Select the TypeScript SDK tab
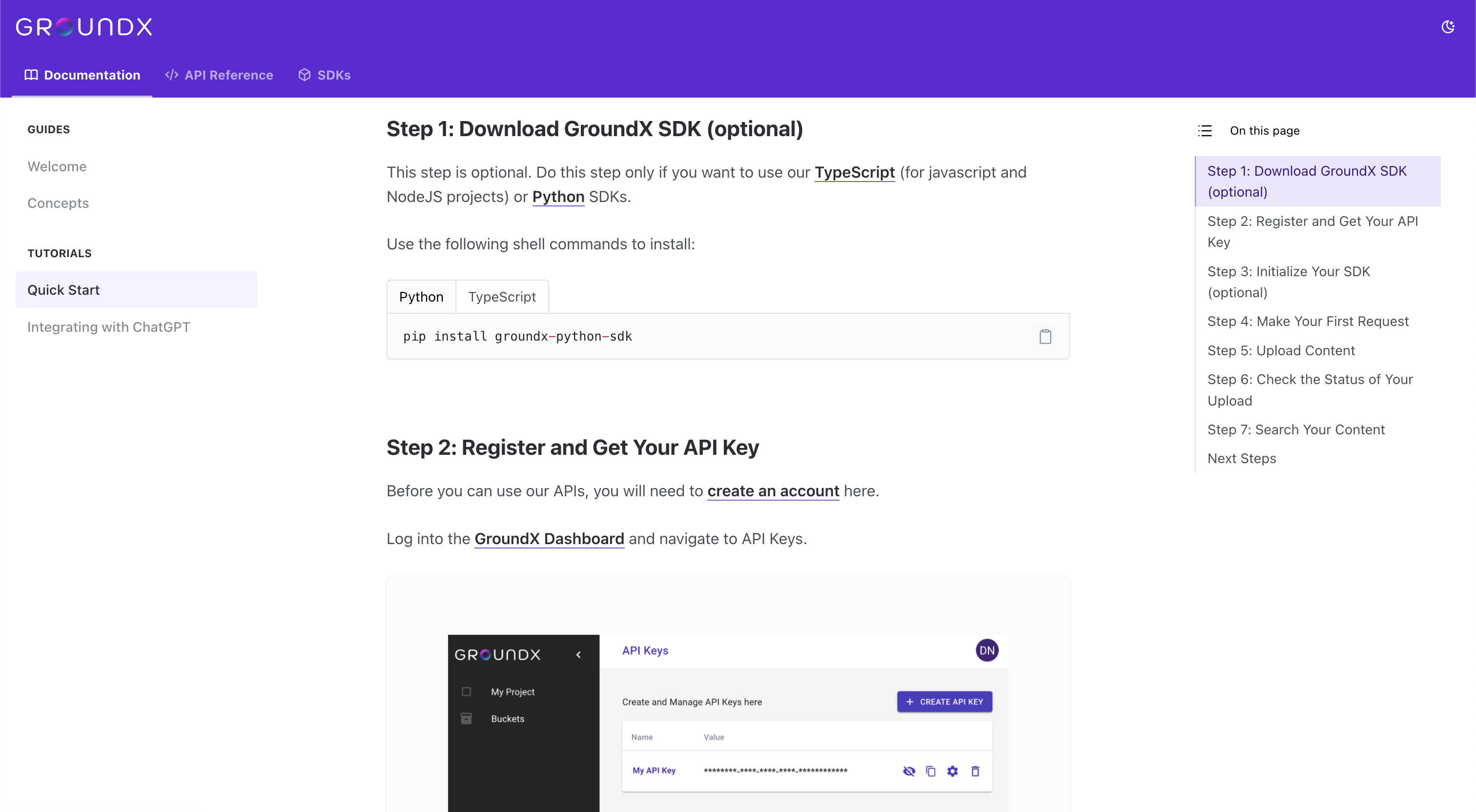1476x812 pixels. pyautogui.click(x=501, y=296)
